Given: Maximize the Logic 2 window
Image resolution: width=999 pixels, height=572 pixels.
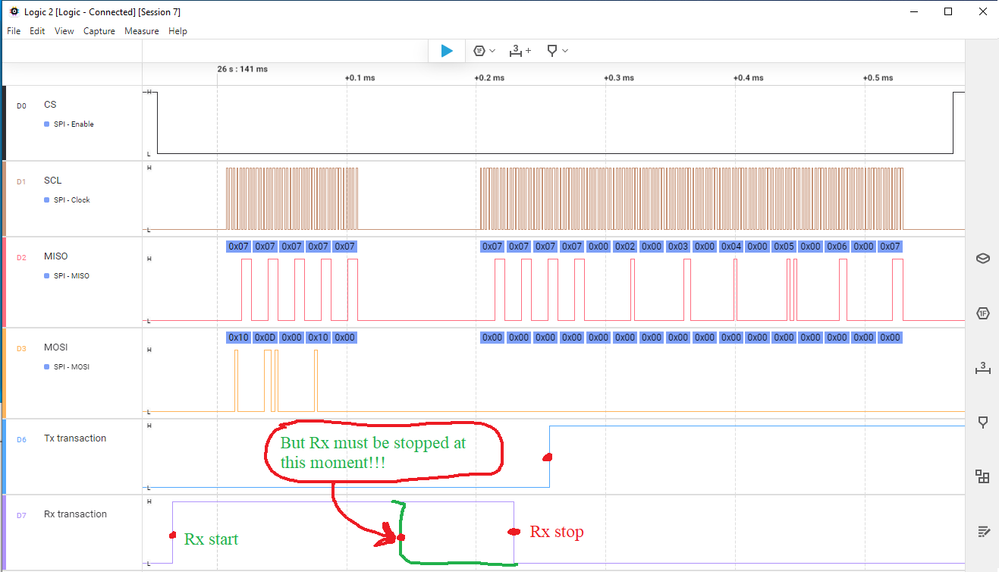Looking at the screenshot, I should [948, 11].
